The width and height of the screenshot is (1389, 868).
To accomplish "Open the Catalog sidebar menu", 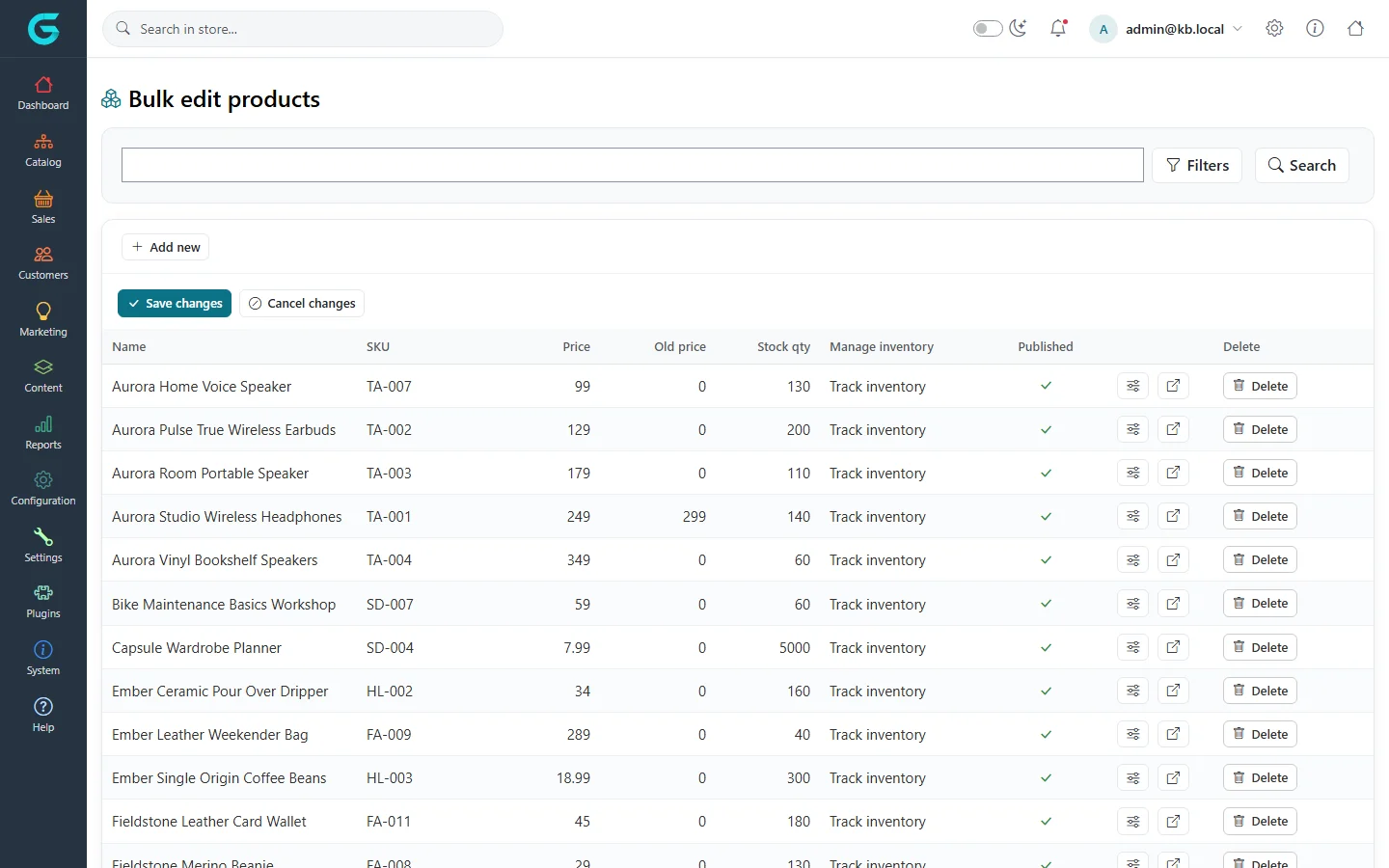I will (x=43, y=150).
